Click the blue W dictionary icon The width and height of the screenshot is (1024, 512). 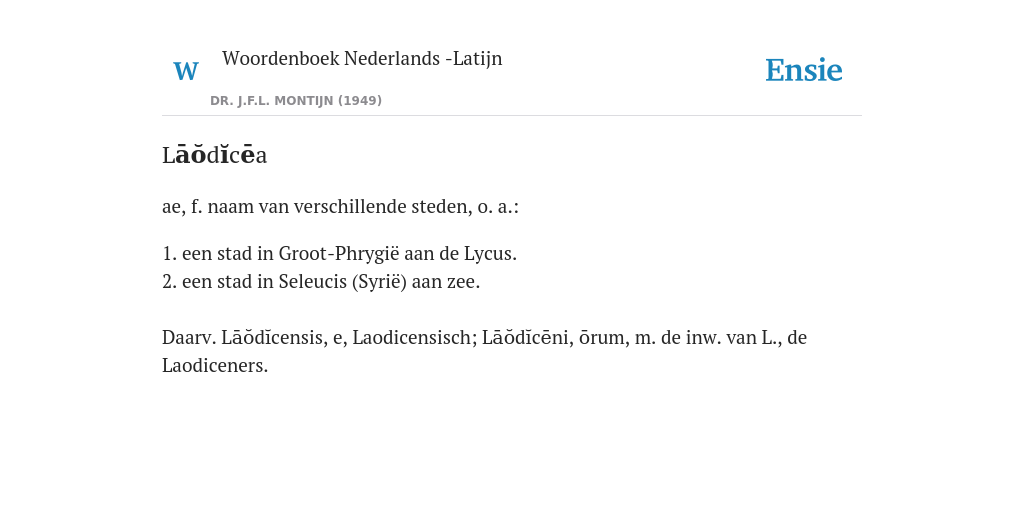185,71
